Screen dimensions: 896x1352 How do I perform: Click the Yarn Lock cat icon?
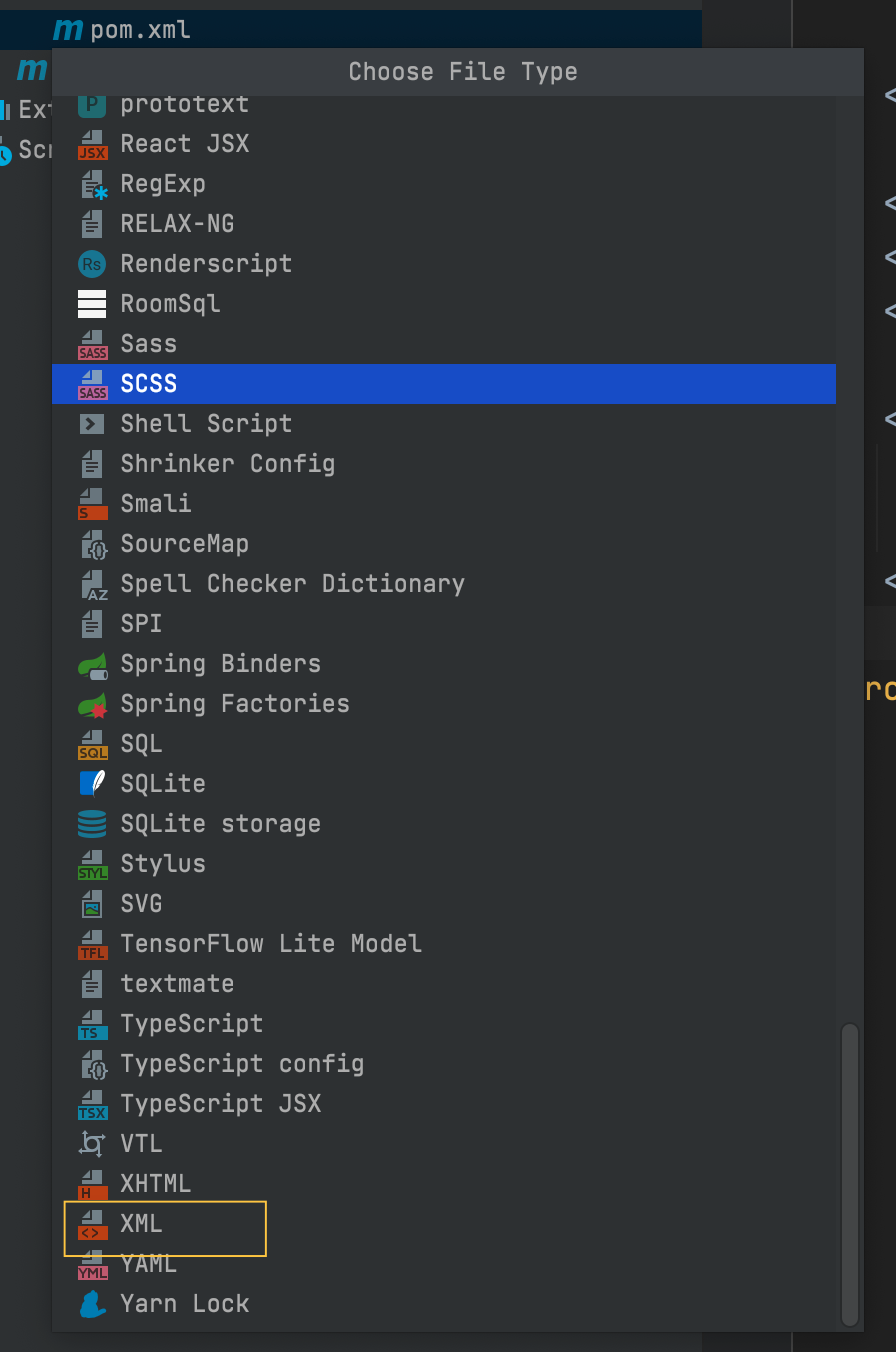point(92,1304)
